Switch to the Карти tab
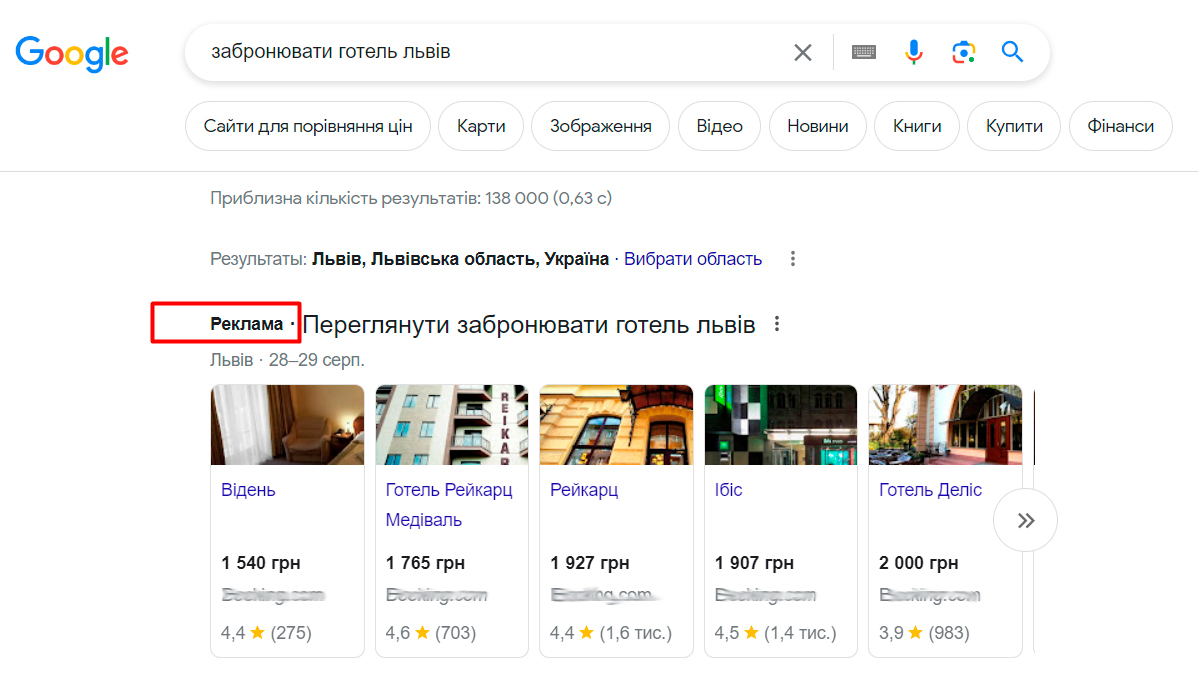The height and width of the screenshot is (682, 1198). click(x=481, y=126)
